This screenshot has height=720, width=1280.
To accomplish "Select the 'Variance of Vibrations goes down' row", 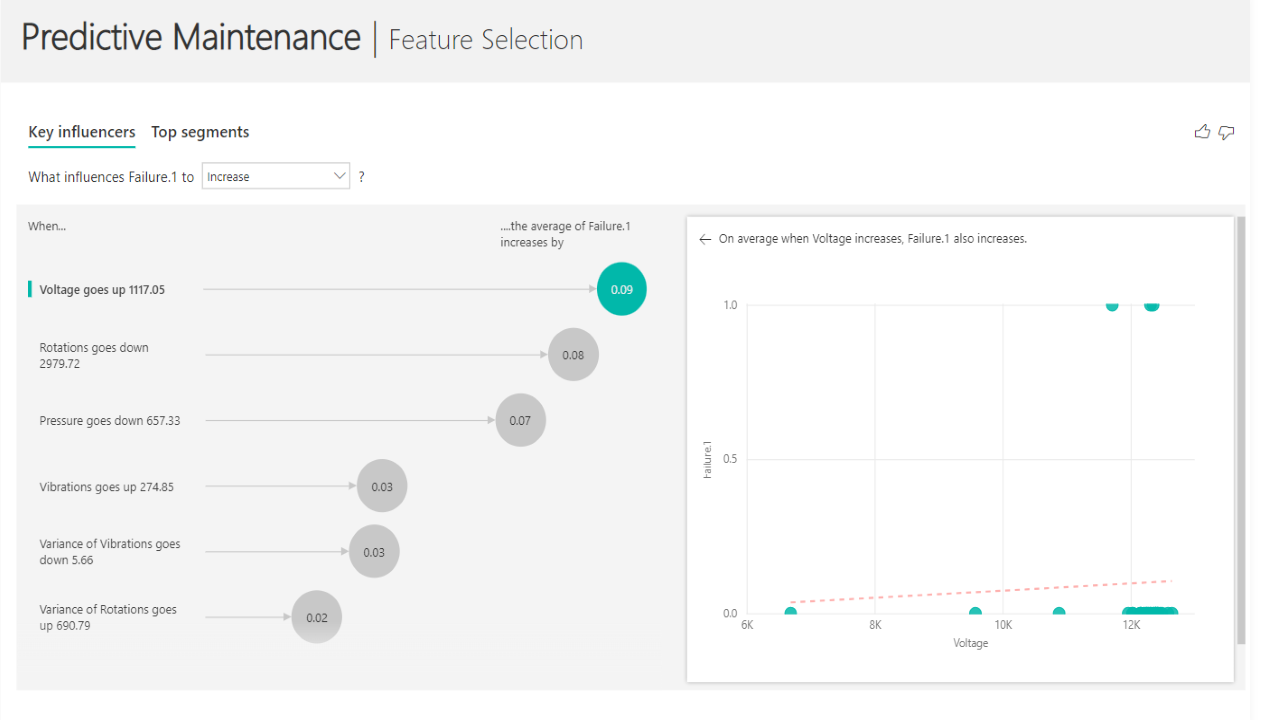I will click(110, 552).
